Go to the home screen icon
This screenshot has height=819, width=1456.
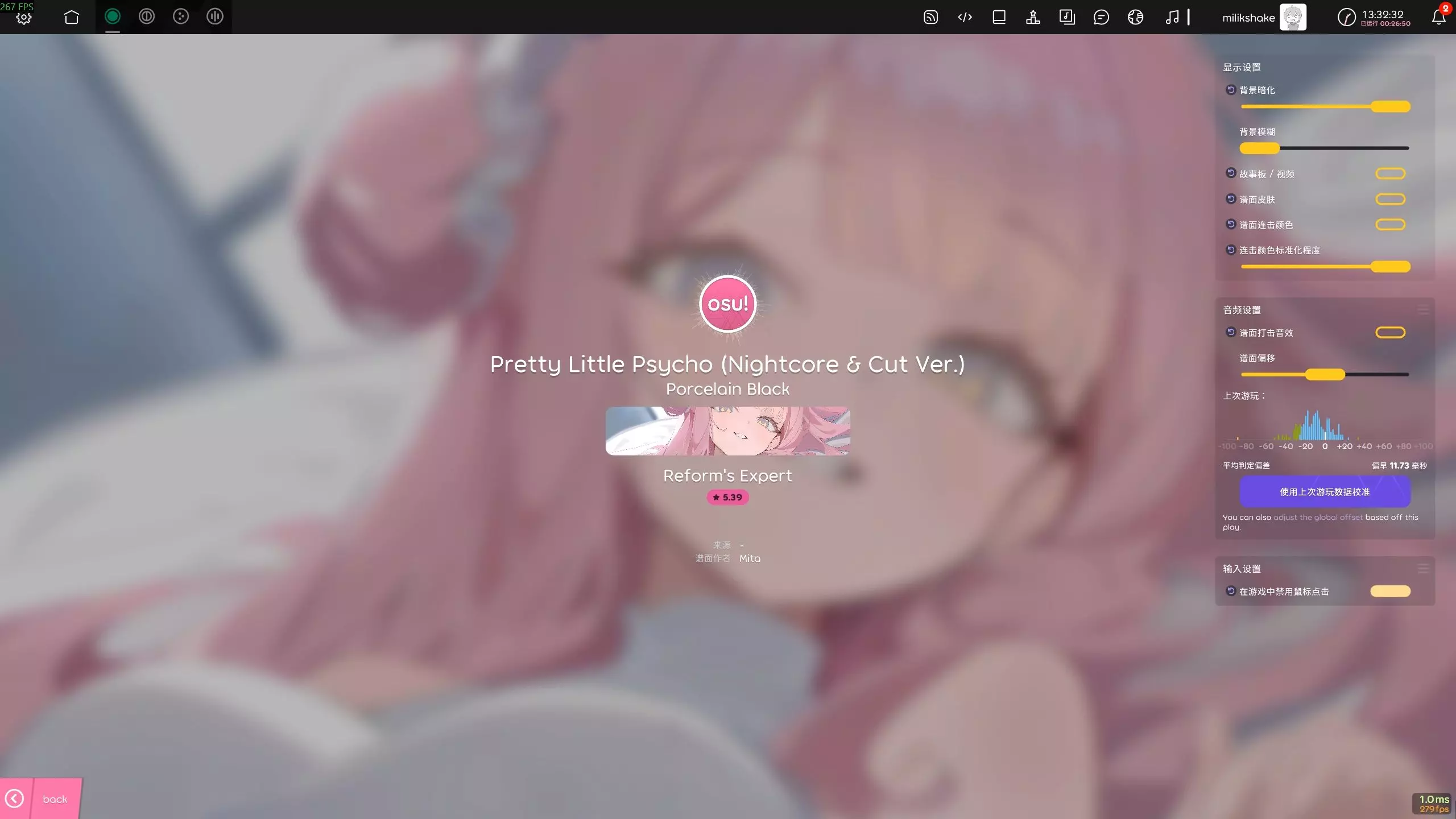coord(72,17)
